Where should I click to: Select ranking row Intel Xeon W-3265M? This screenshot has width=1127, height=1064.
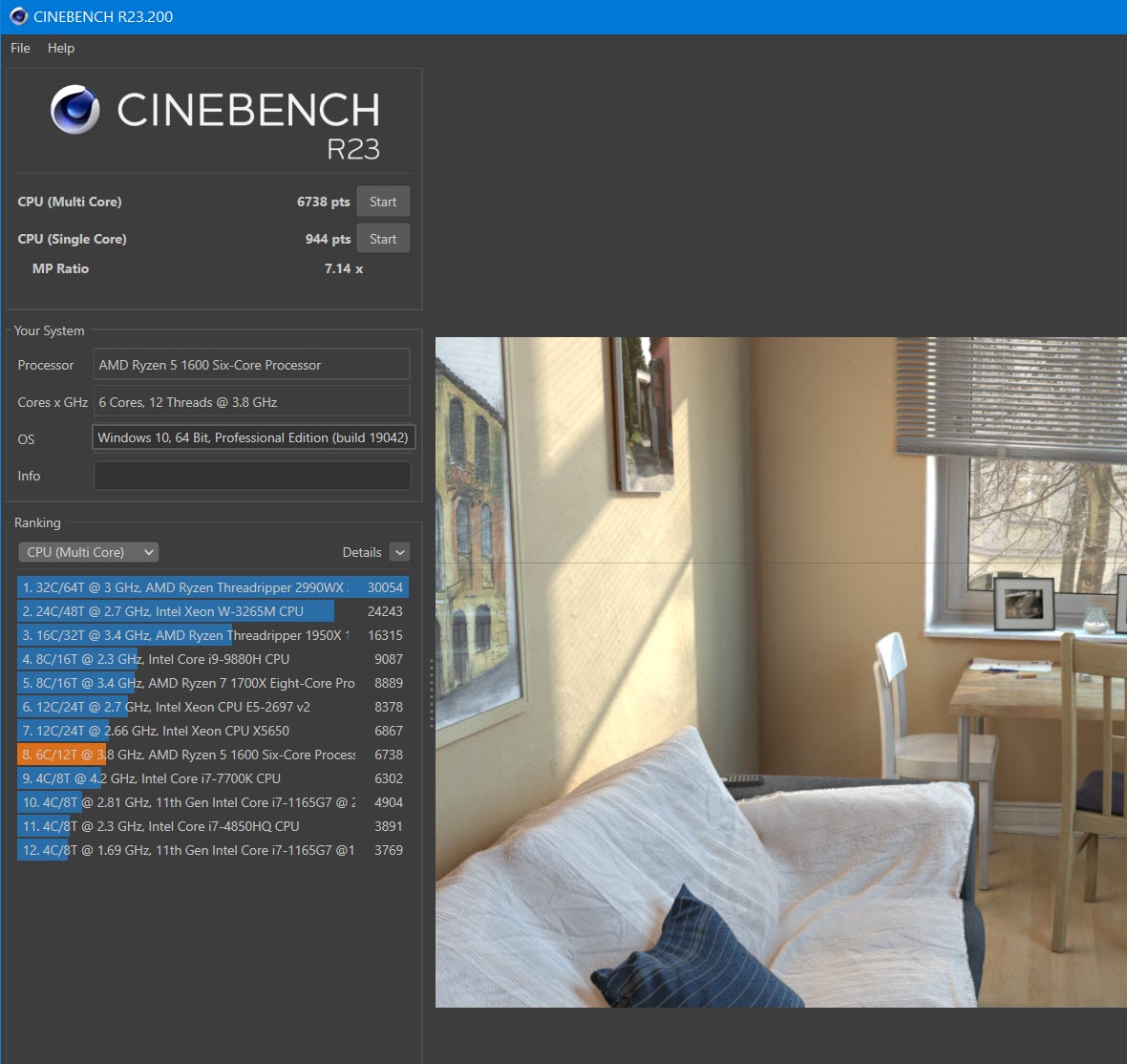[x=213, y=611]
